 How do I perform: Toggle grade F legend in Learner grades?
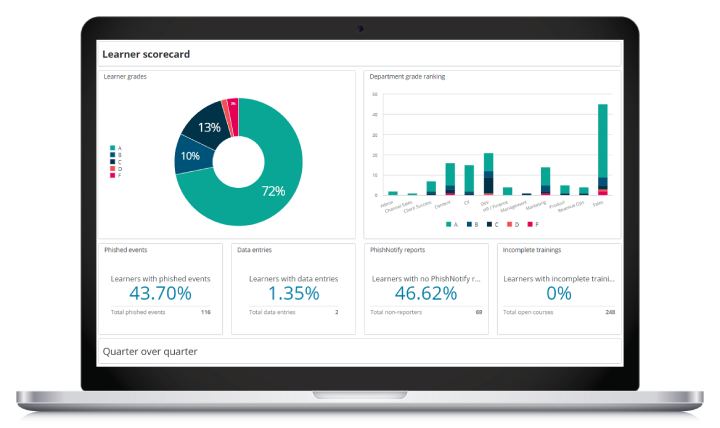click(x=114, y=176)
